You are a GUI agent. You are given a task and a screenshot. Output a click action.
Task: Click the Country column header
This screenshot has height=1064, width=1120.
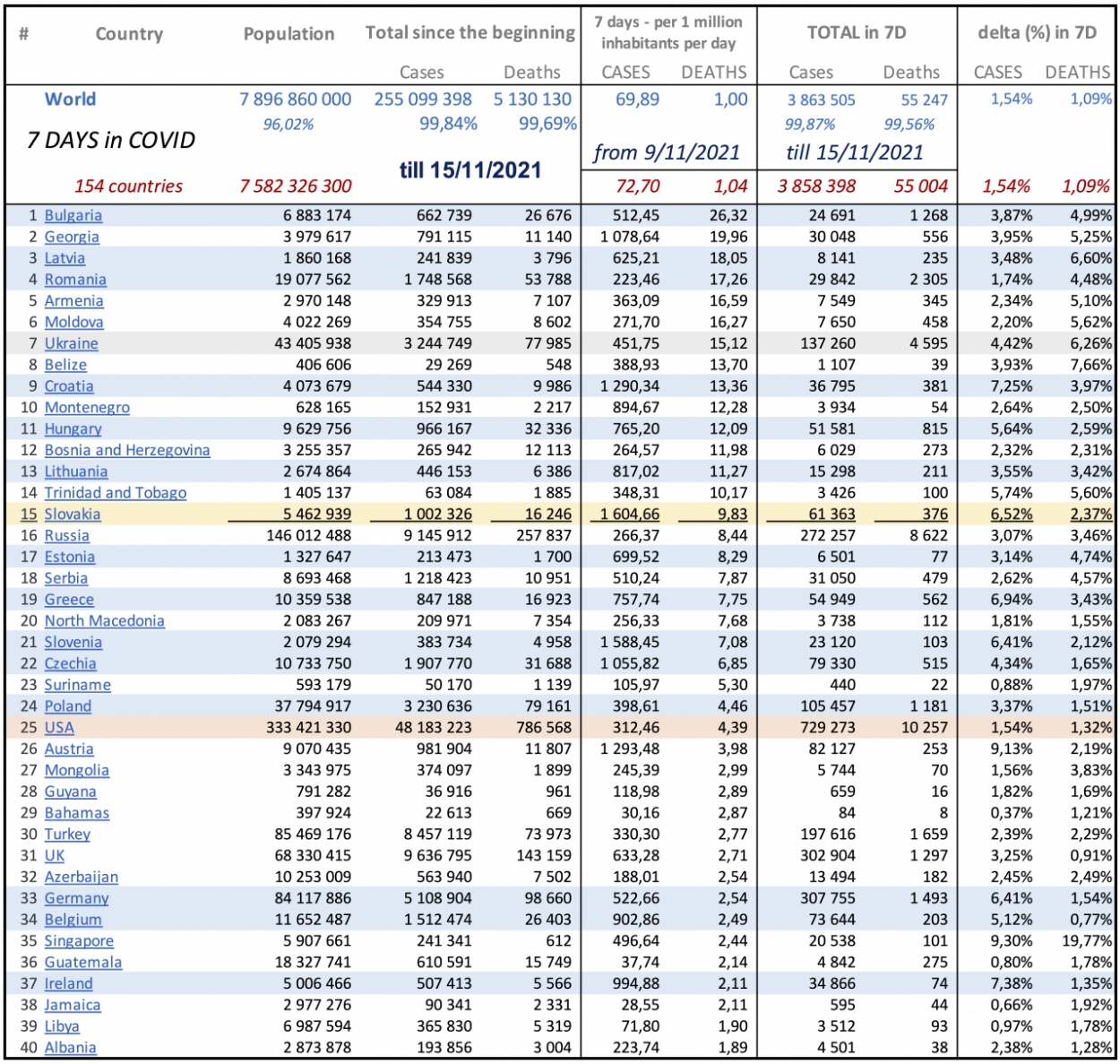point(129,34)
